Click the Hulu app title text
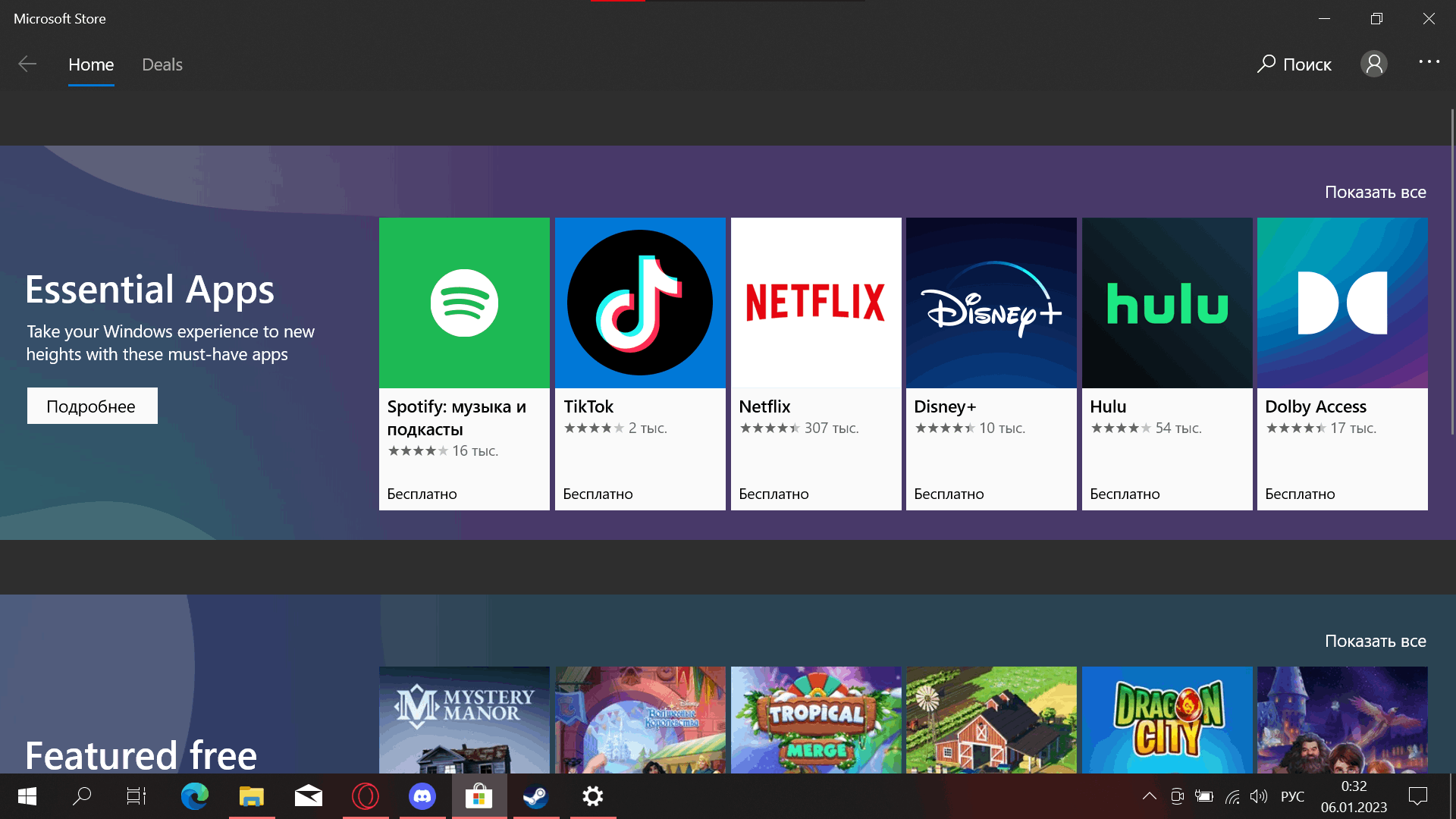Screen dimensions: 1456x819 point(1108,406)
